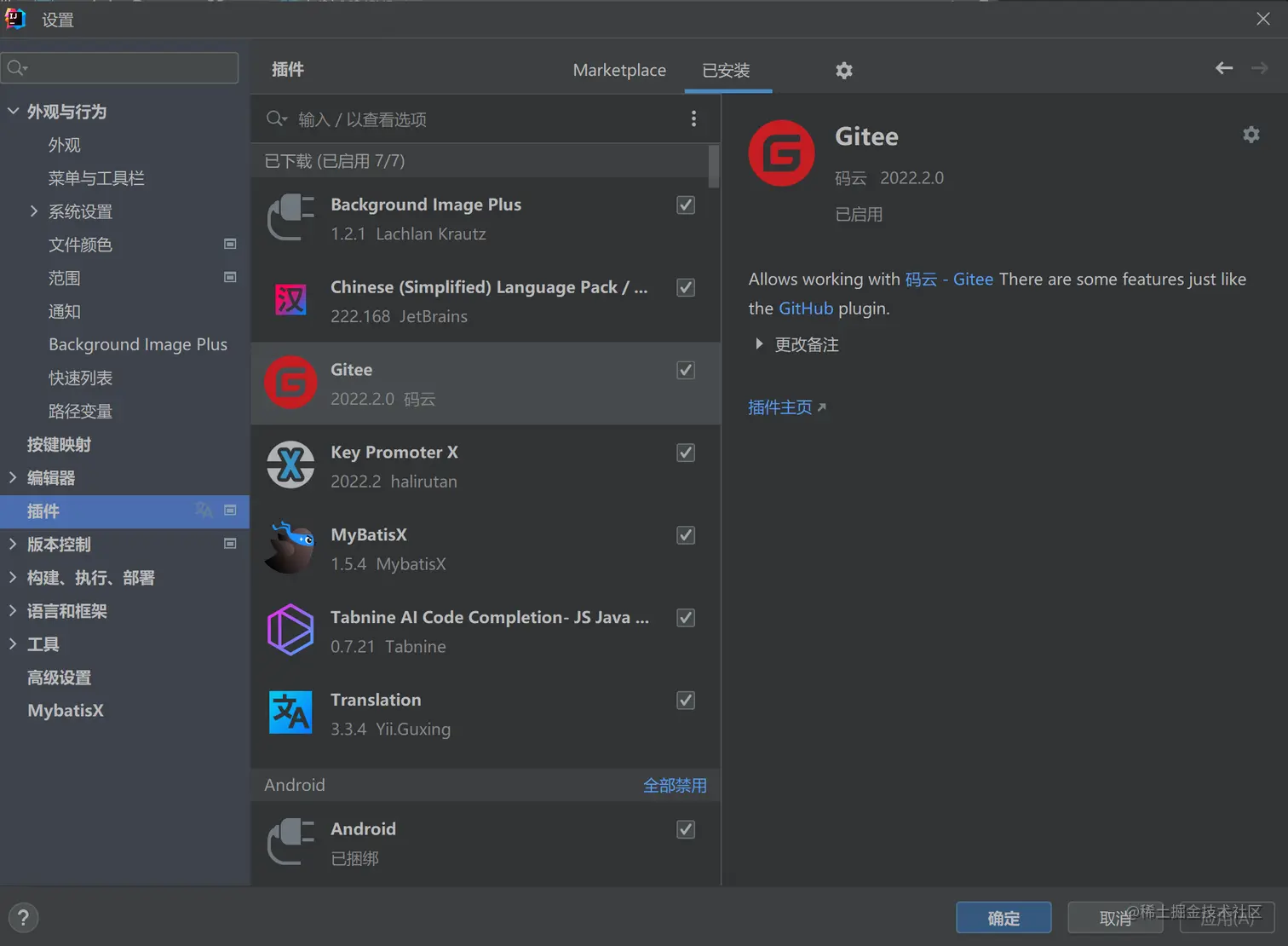Open help with the question mark button
Viewport: 1288px width, 946px height.
pos(24,918)
